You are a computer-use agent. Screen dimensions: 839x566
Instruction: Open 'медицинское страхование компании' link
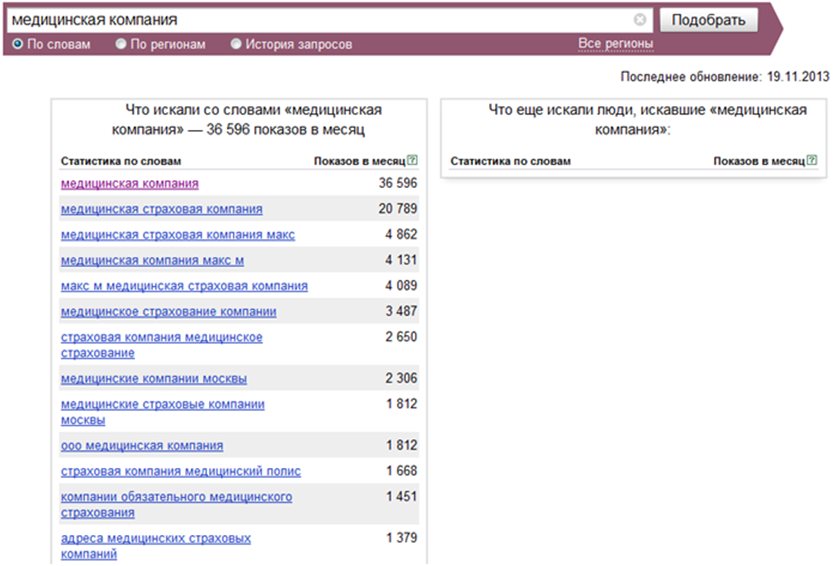pos(169,312)
